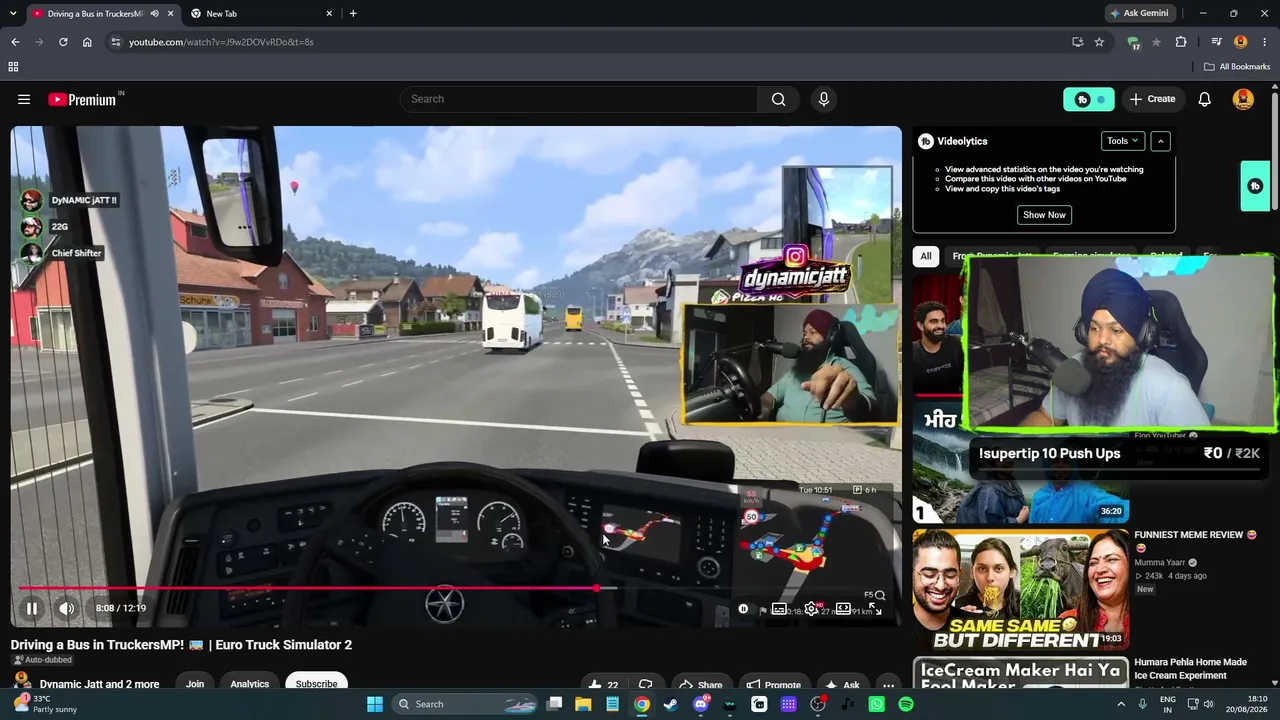Viewport: 1280px width, 720px height.
Task: Install app icon in address bar
Action: tap(1077, 42)
